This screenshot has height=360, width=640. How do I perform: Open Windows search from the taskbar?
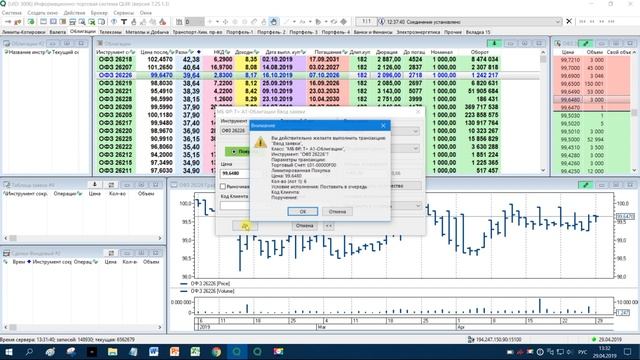tap(29, 351)
